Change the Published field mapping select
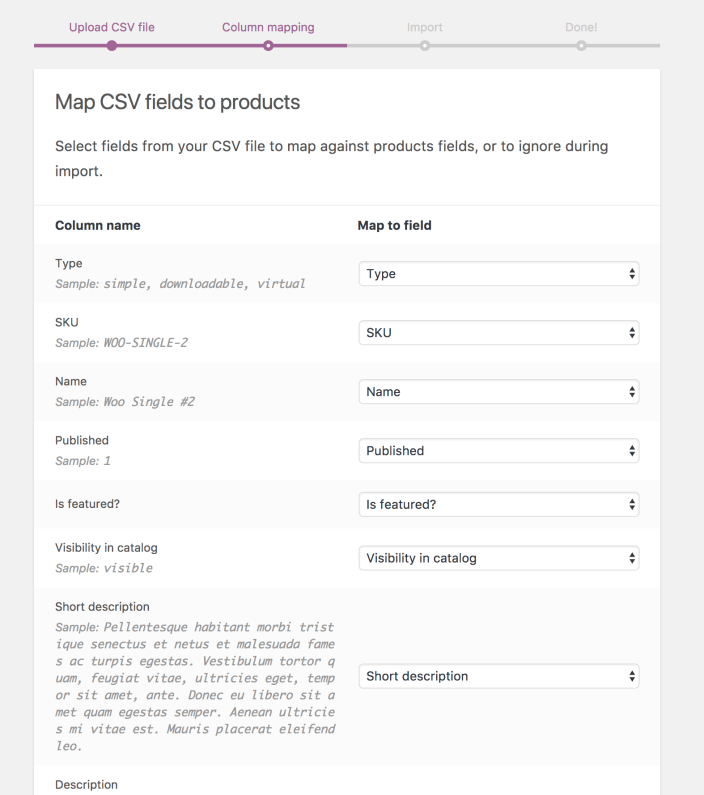 point(498,451)
